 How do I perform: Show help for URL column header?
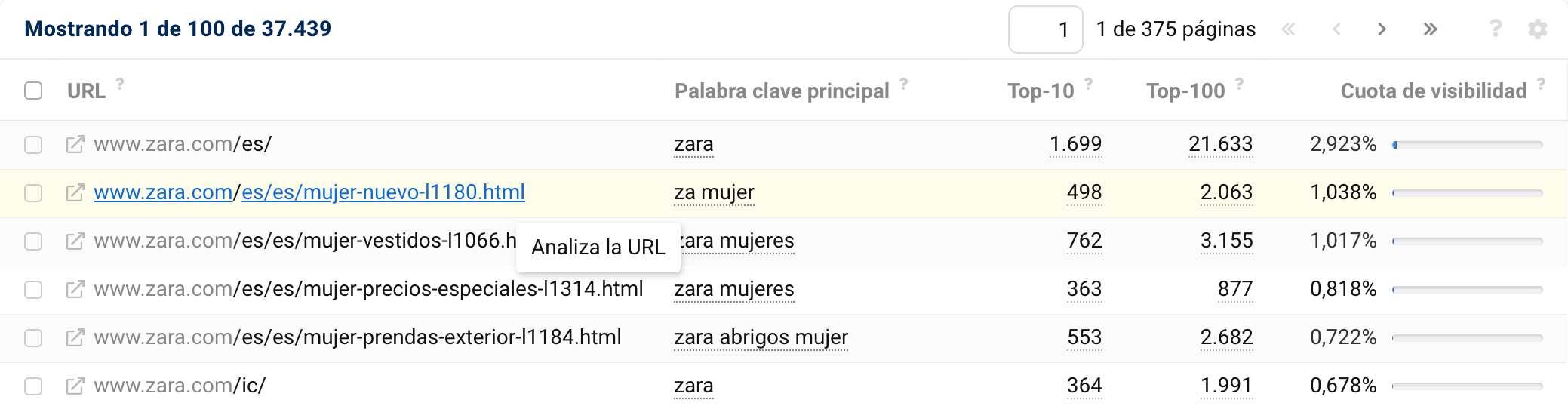click(120, 84)
